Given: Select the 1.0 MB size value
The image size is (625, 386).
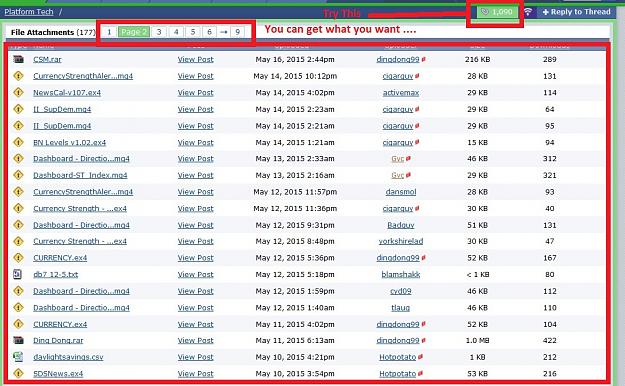Looking at the screenshot, I should [x=478, y=341].
